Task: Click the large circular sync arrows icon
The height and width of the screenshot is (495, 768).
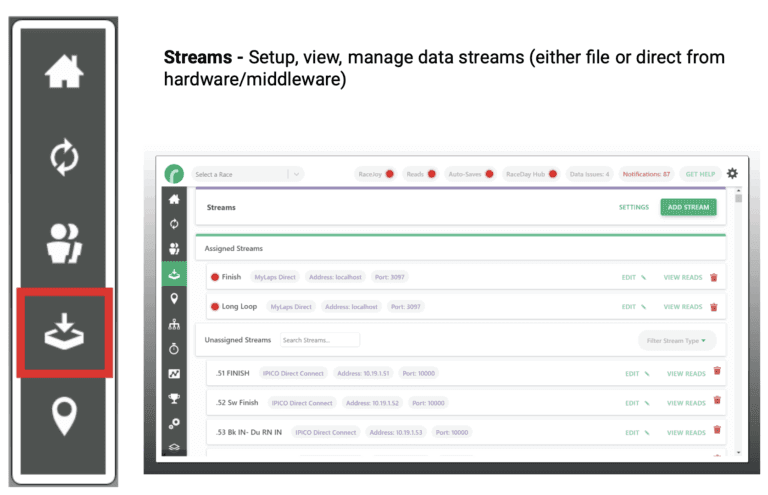Action: [x=65, y=158]
